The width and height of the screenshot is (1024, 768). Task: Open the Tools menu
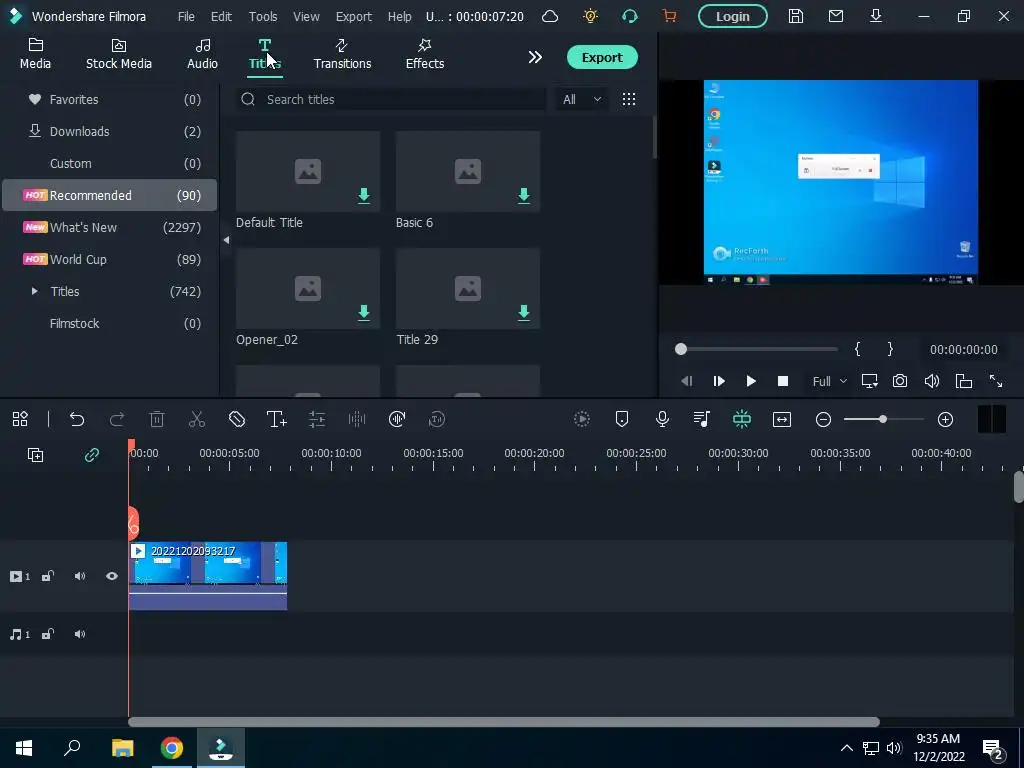coord(263,16)
